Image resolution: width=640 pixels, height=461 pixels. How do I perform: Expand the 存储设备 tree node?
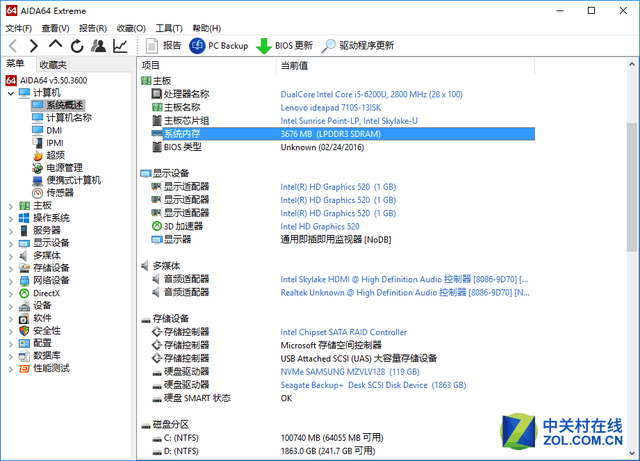click(x=11, y=269)
